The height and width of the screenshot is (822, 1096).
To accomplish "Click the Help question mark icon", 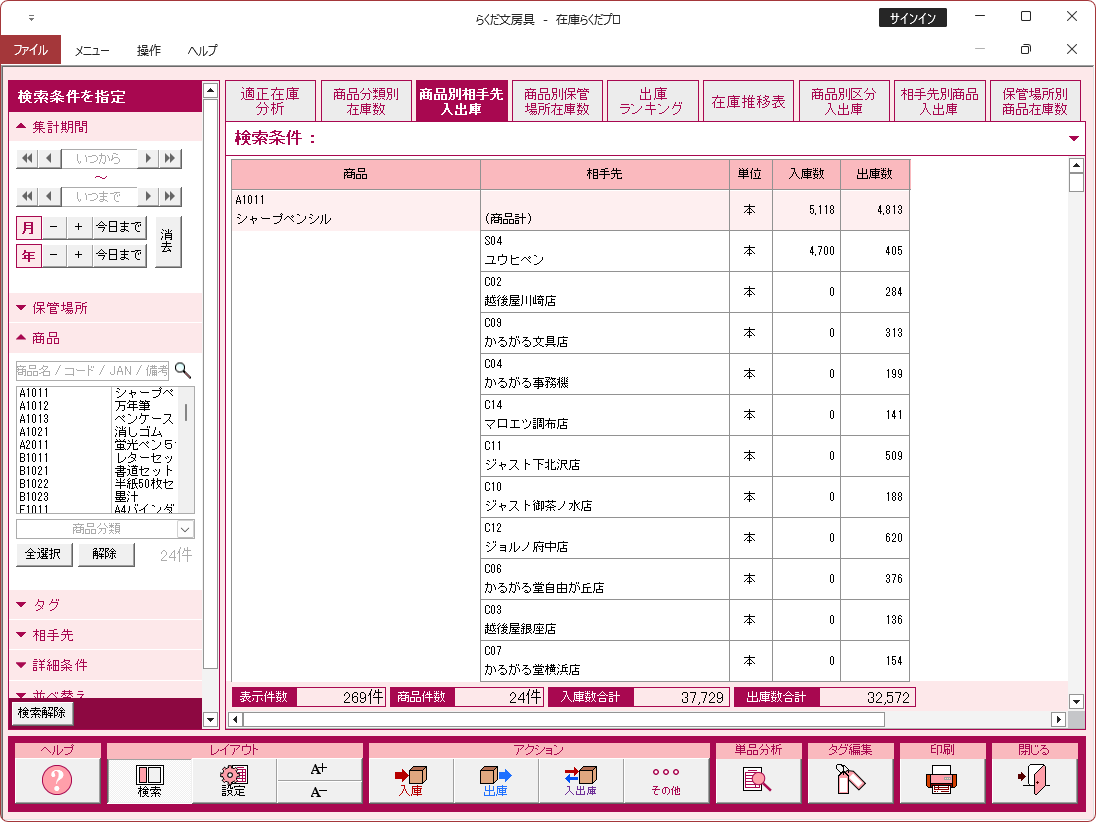I will click(57, 780).
